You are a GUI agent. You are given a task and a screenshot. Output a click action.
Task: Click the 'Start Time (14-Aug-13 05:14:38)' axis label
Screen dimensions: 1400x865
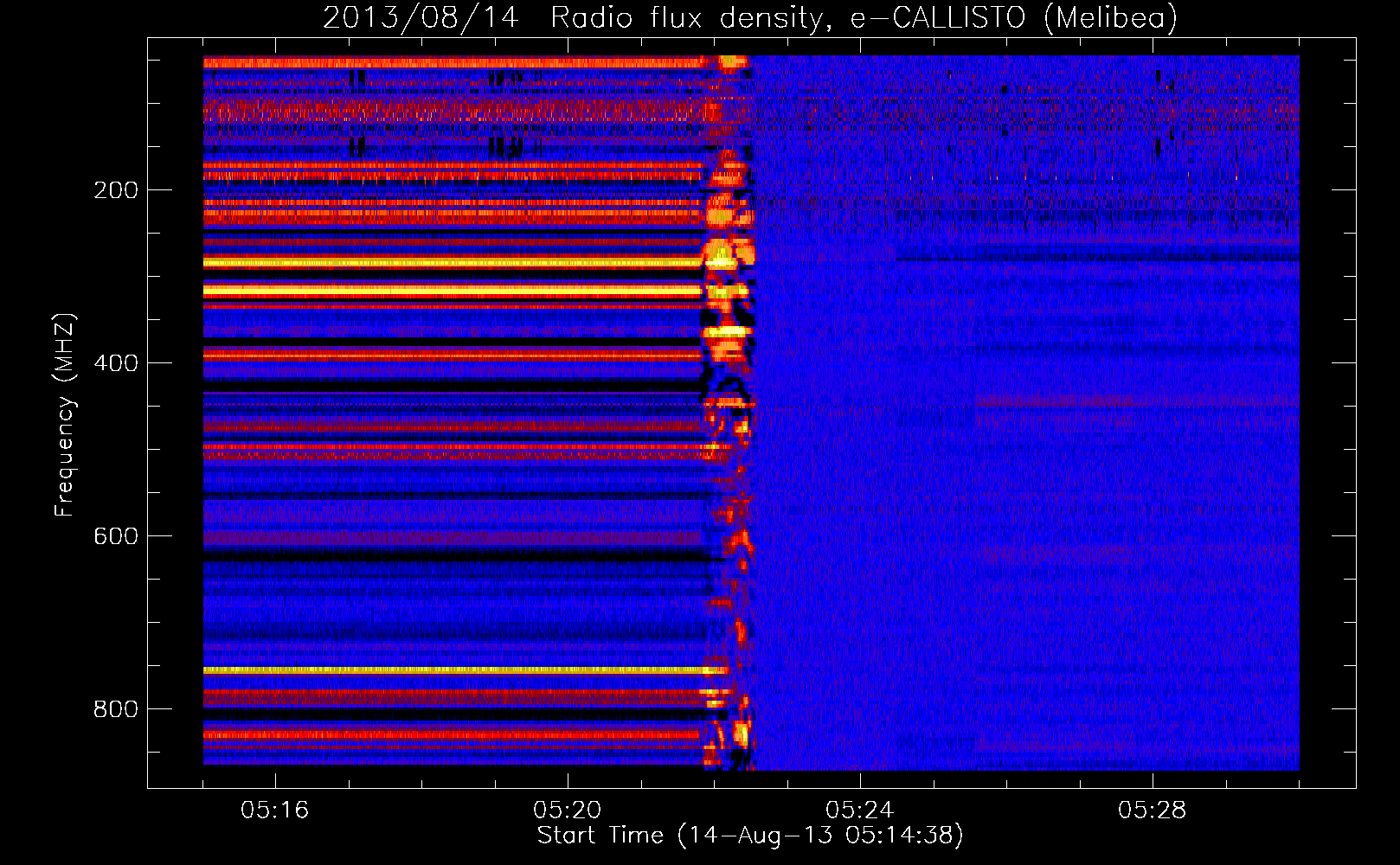pyautogui.click(x=750, y=836)
